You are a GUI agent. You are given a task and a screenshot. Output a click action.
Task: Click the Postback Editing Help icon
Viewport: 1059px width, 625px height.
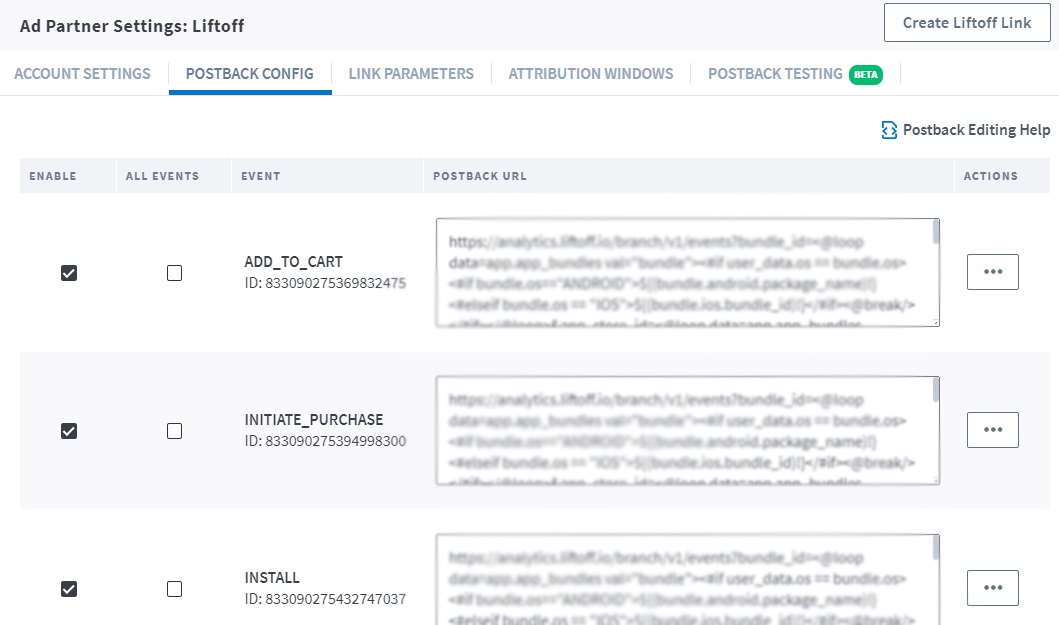[889, 130]
